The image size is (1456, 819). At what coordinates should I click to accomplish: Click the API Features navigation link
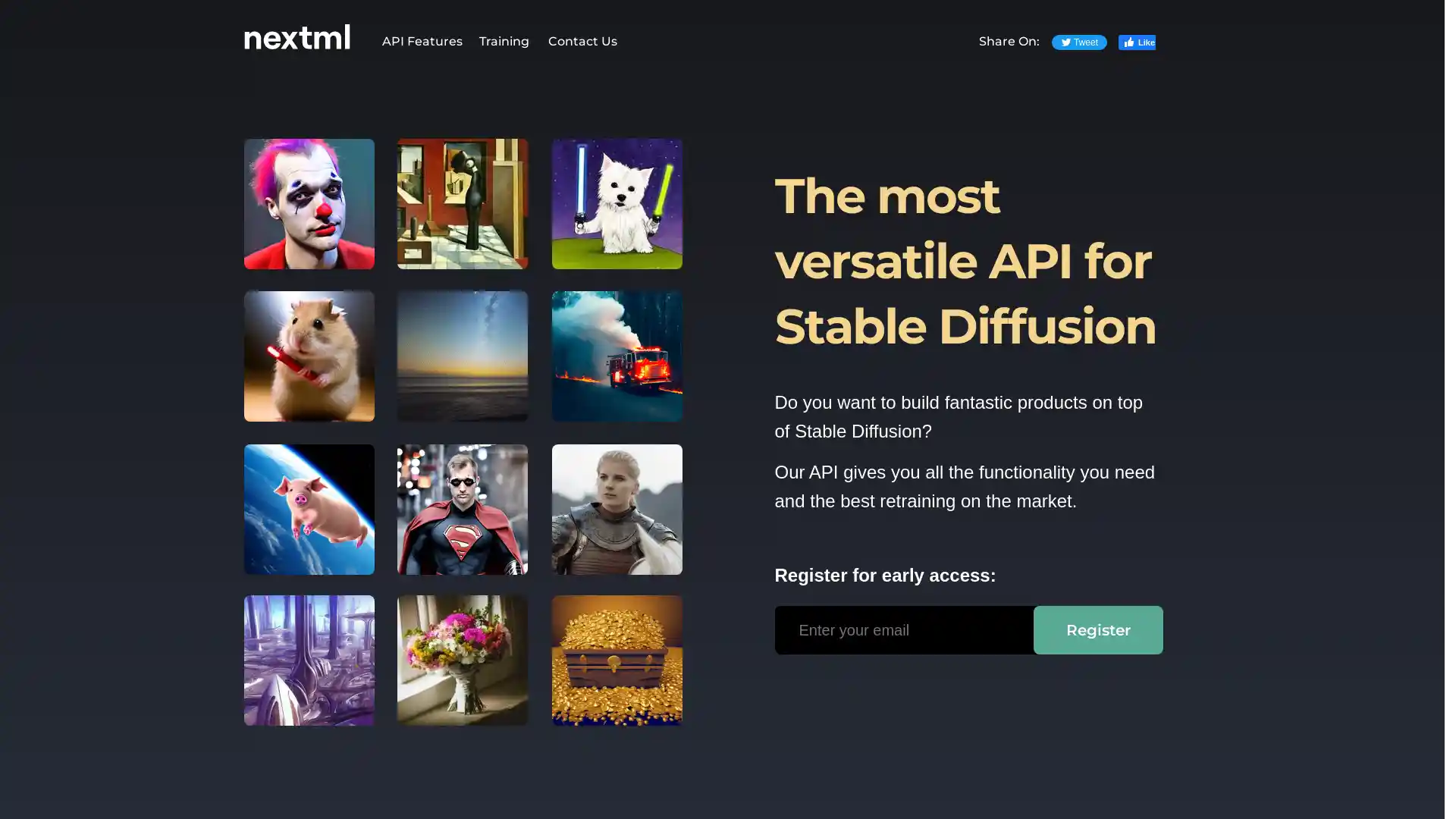click(422, 41)
